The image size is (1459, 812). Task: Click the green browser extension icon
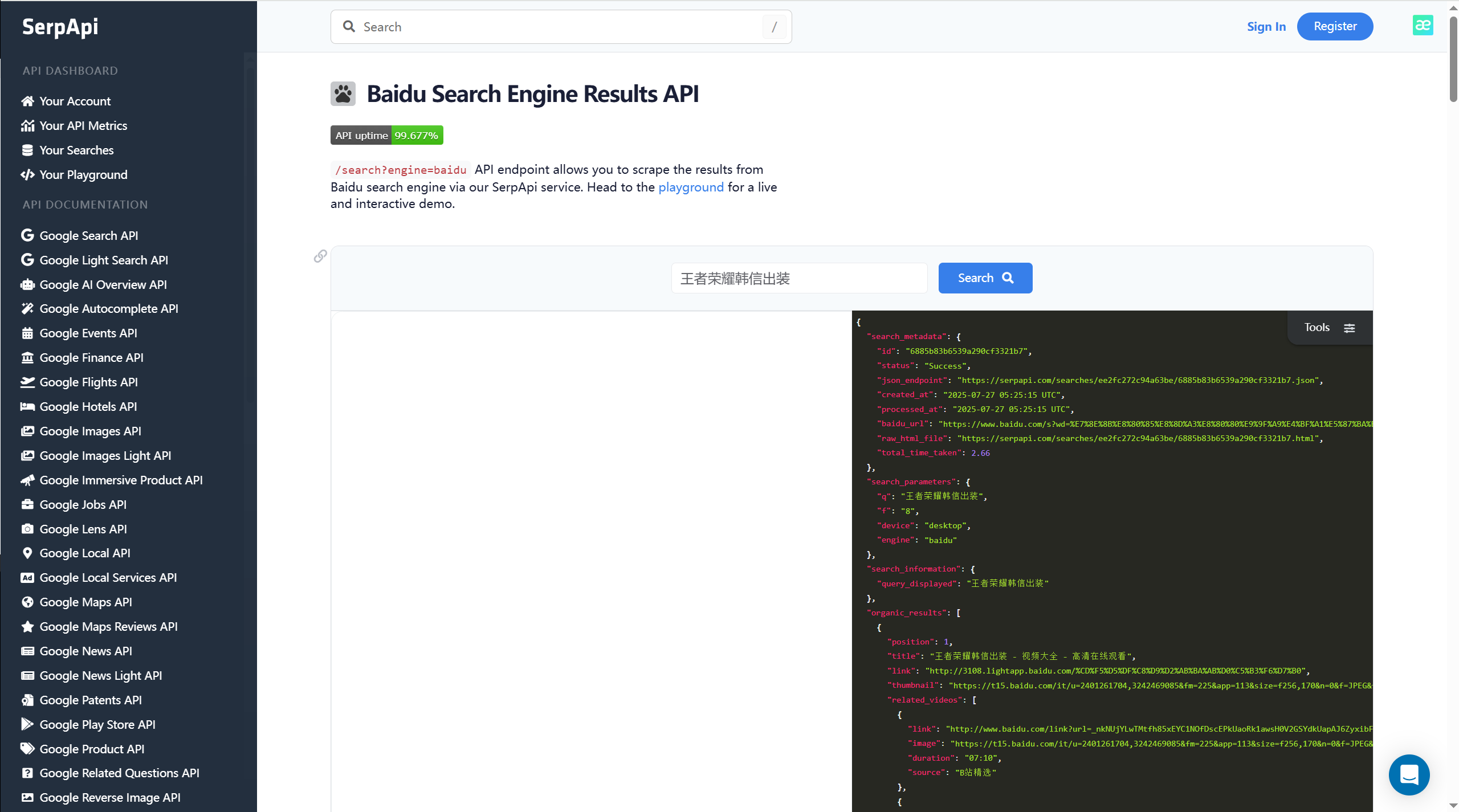tap(1423, 26)
